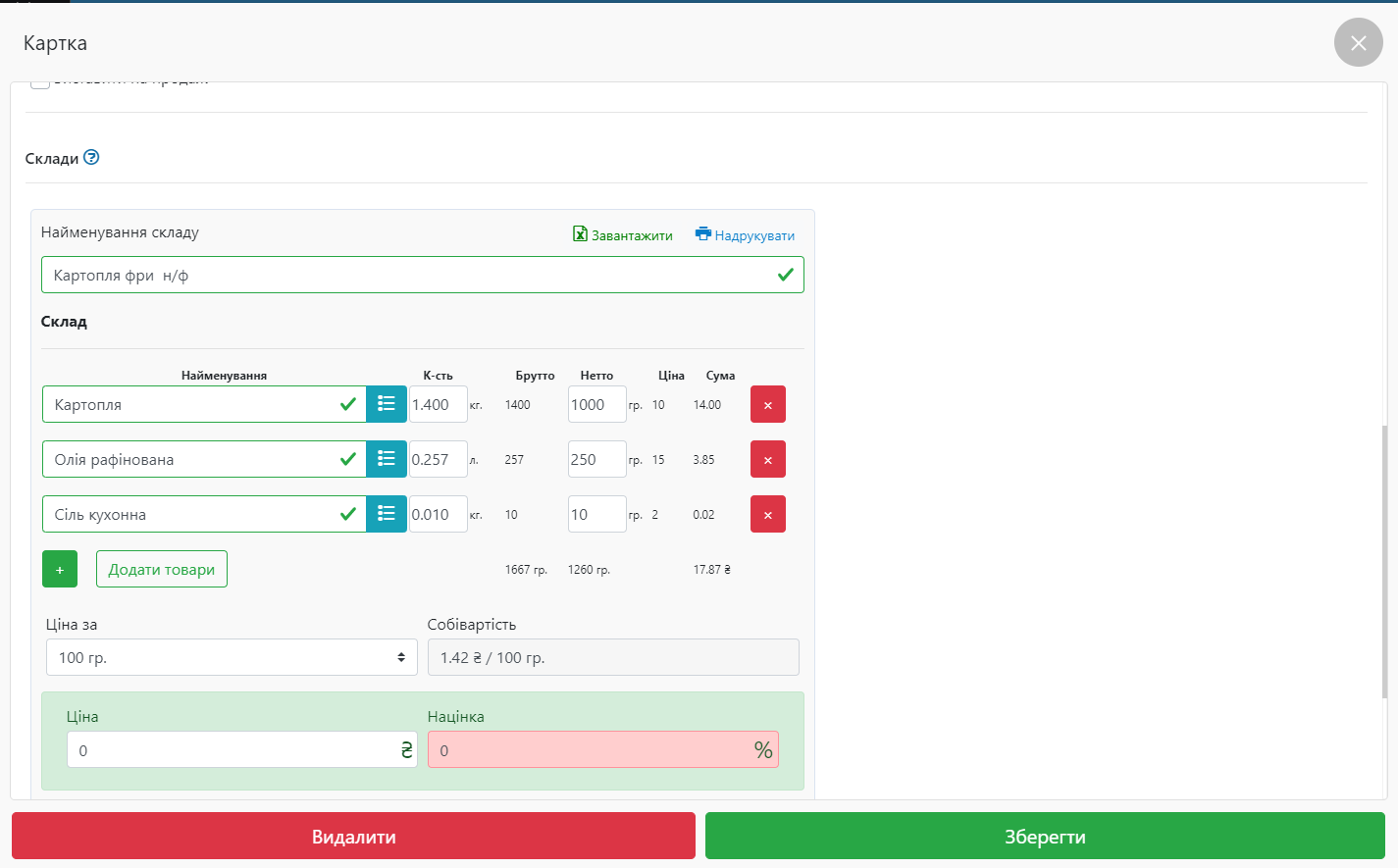Delete the Картопля ingredient row
Image resolution: width=1398 pixels, height=868 pixels.
tap(767, 404)
